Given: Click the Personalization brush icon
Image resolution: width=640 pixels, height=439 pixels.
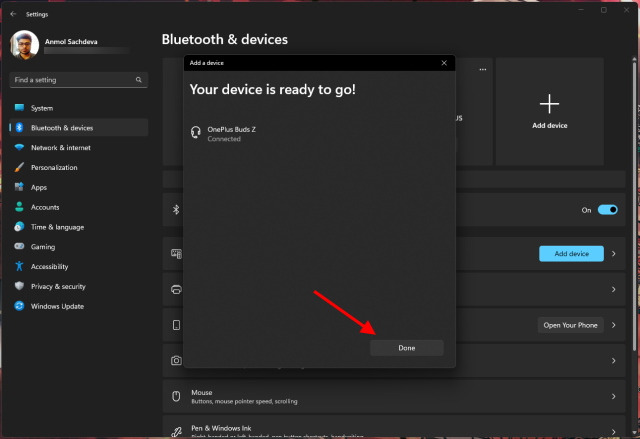Looking at the screenshot, I should coord(19,167).
